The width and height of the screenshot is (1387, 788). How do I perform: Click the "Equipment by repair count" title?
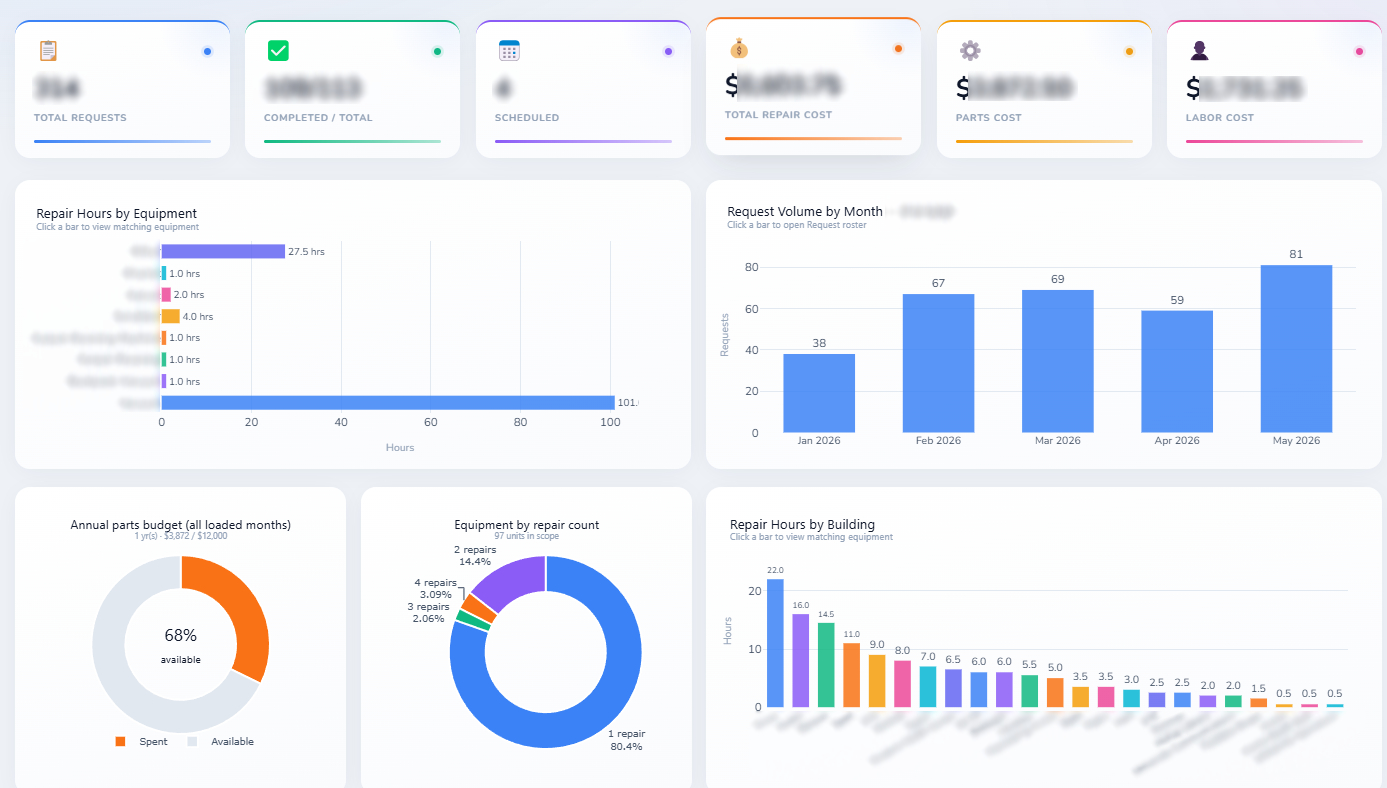[x=527, y=524]
